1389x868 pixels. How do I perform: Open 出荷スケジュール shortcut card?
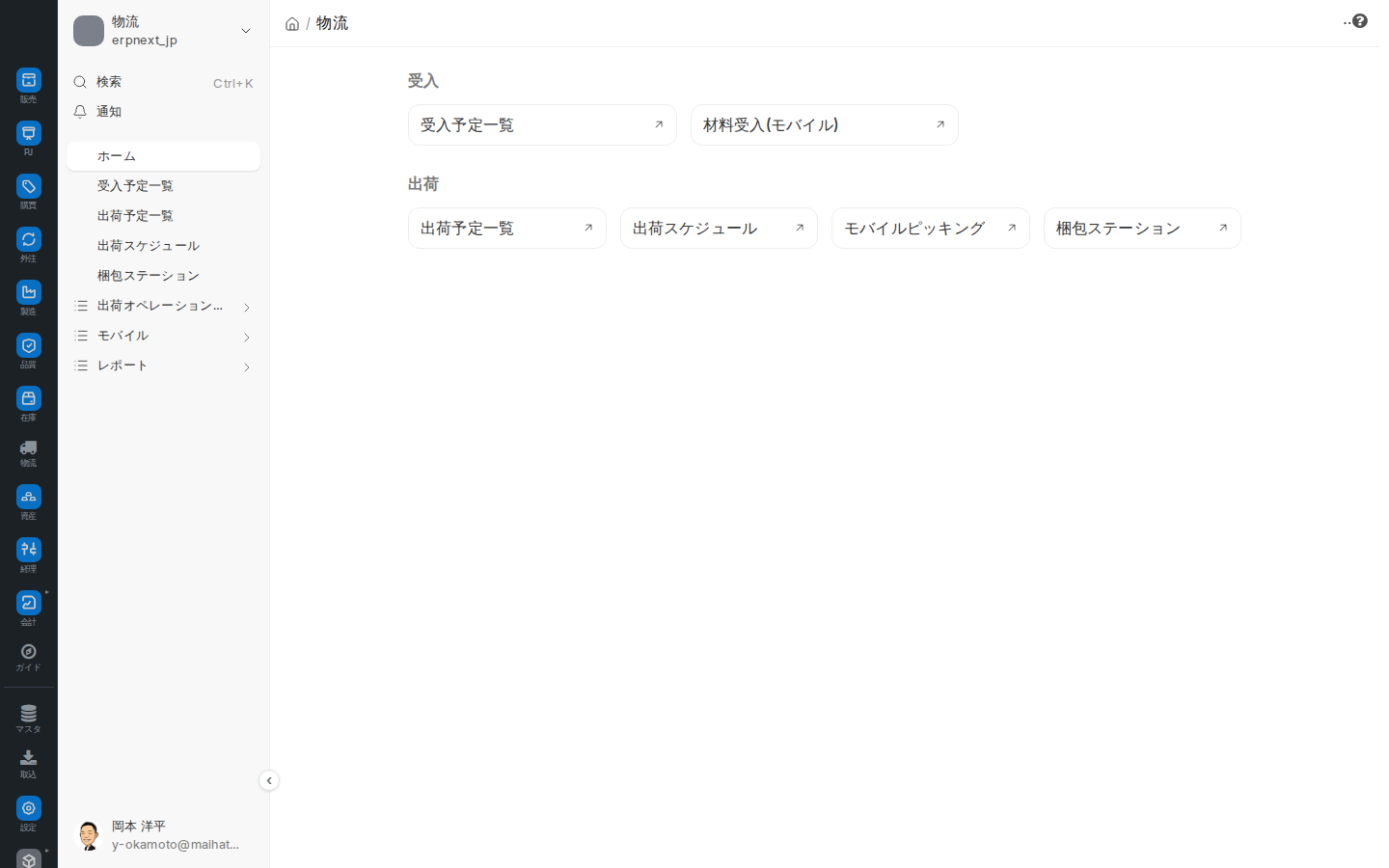(719, 228)
